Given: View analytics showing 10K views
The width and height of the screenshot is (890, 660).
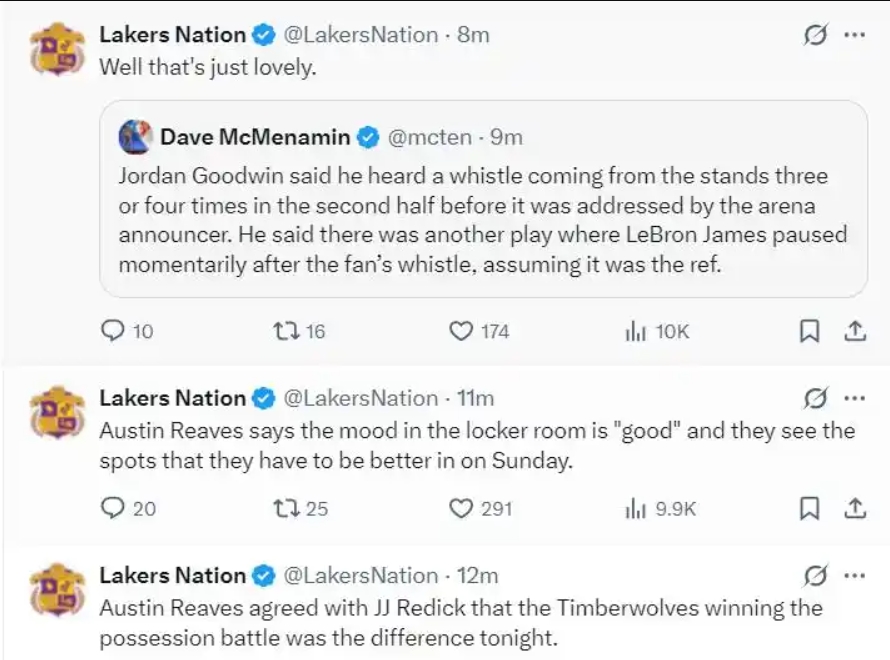Looking at the screenshot, I should [635, 331].
